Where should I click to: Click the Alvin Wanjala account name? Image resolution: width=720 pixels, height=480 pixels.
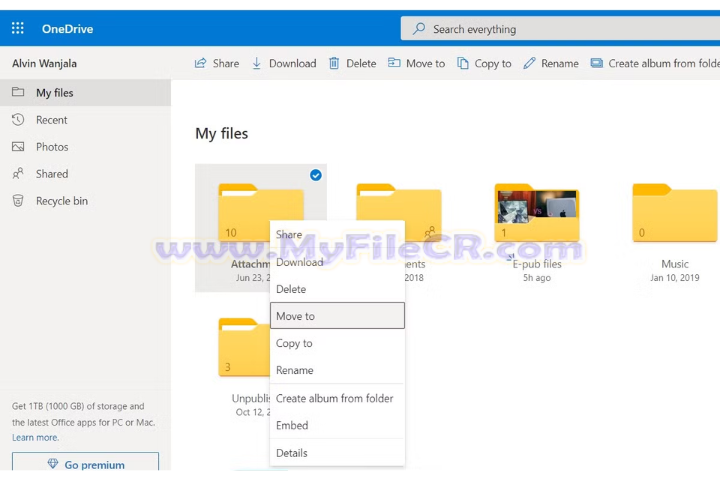click(45, 63)
